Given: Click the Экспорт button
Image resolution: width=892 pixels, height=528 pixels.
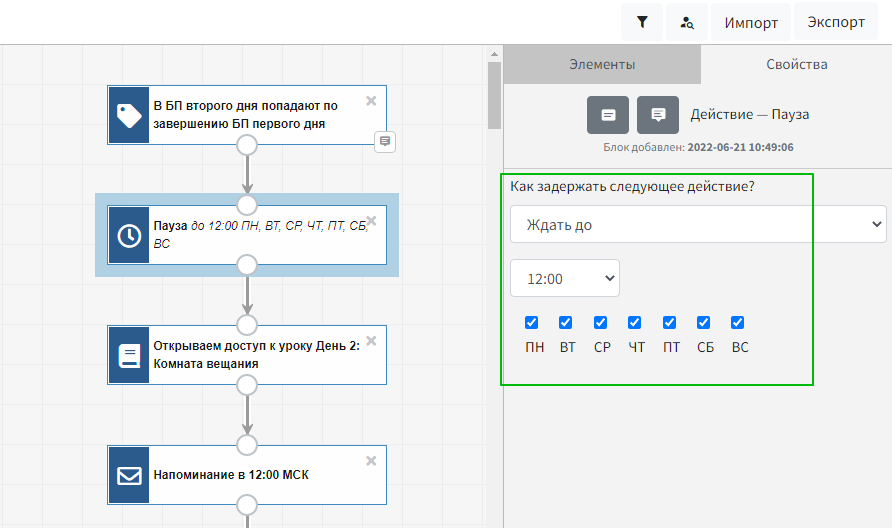Looking at the screenshot, I should pos(836,22).
